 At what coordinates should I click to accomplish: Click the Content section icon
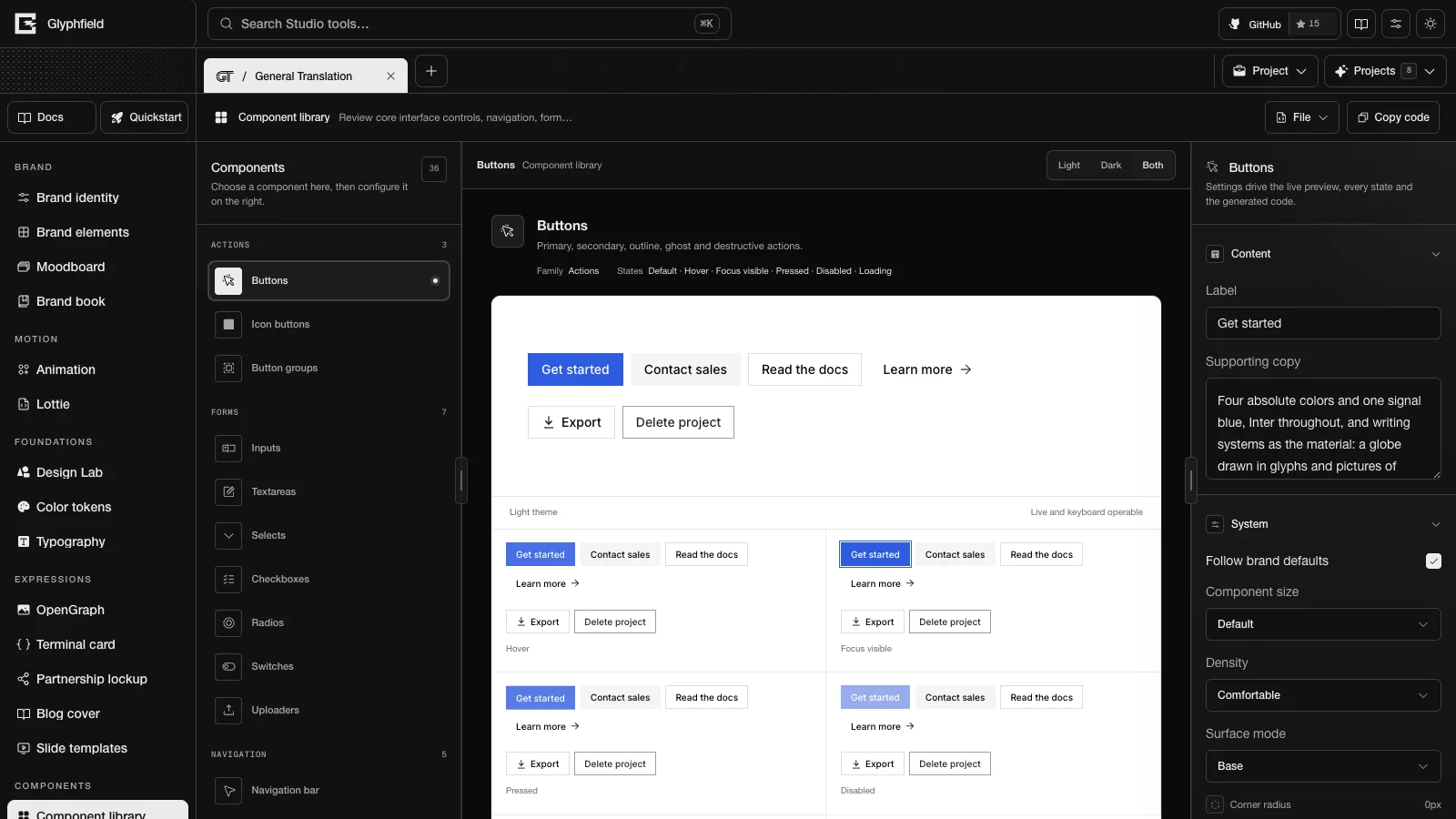point(1215,254)
